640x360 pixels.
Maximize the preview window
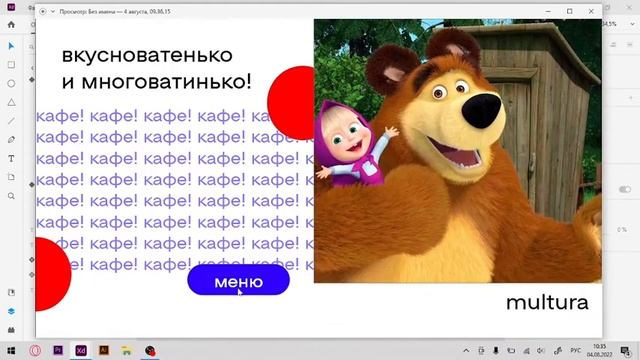pos(570,11)
